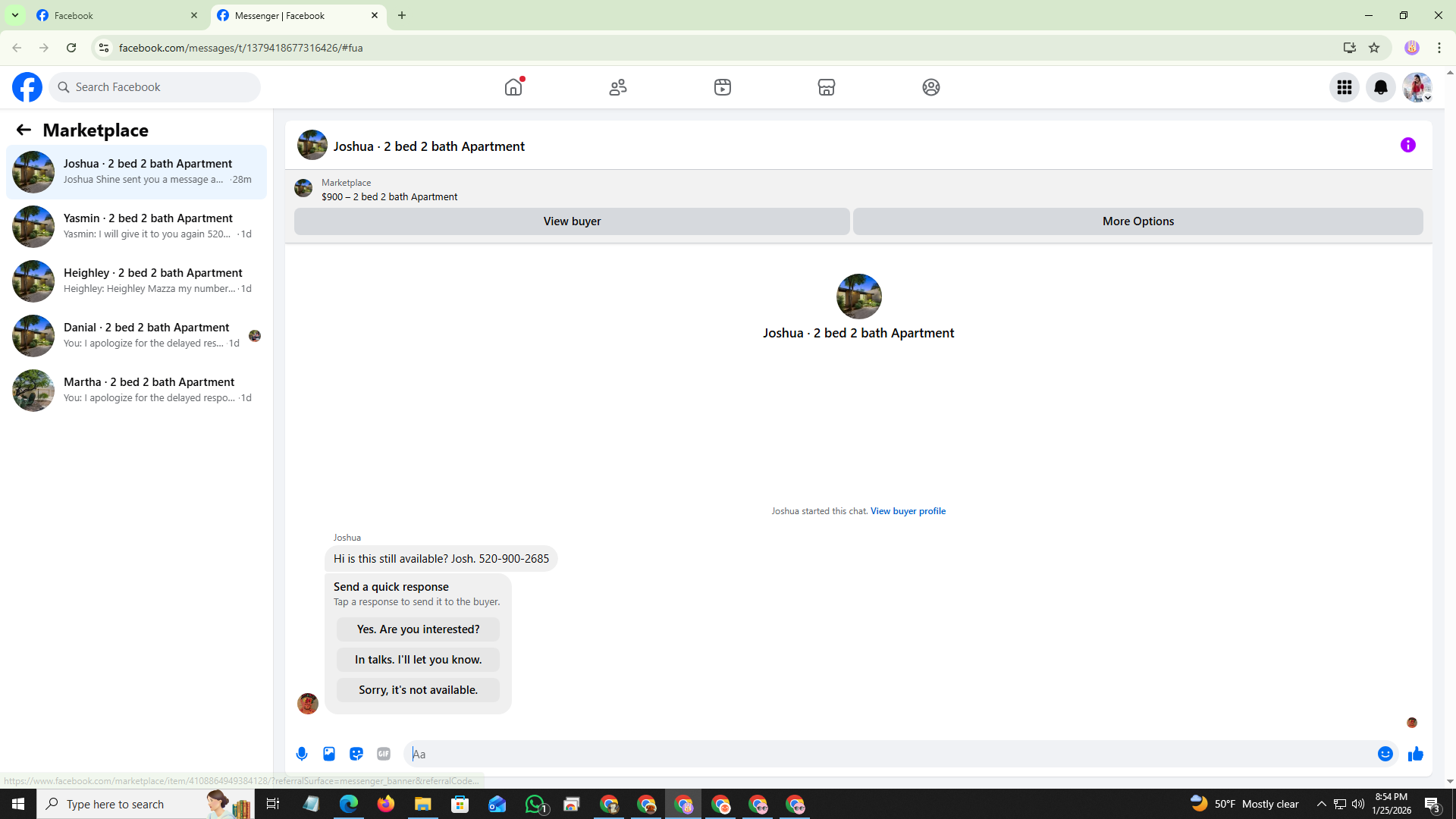The height and width of the screenshot is (819, 1456).
Task: Launch Firefox from the taskbar
Action: tap(386, 804)
